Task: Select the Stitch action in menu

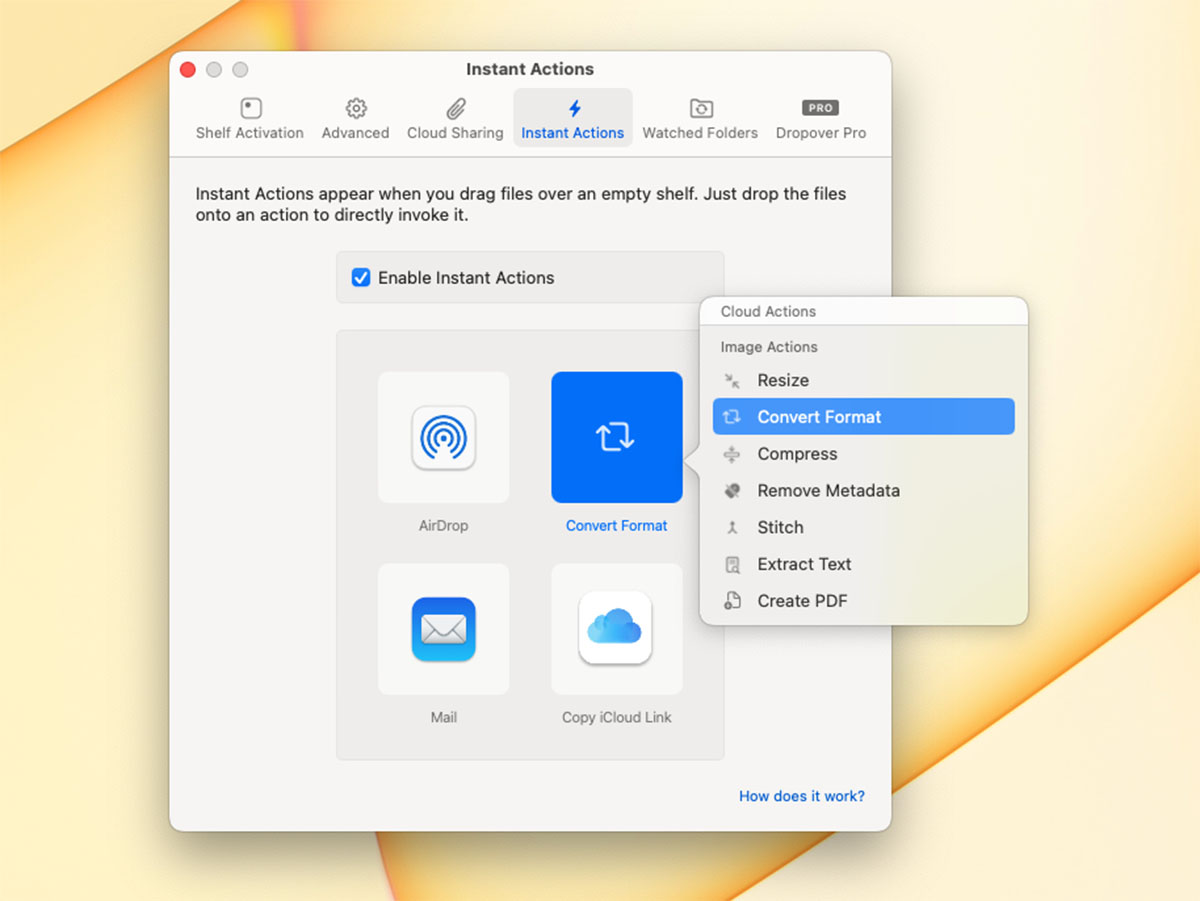Action: [780, 527]
